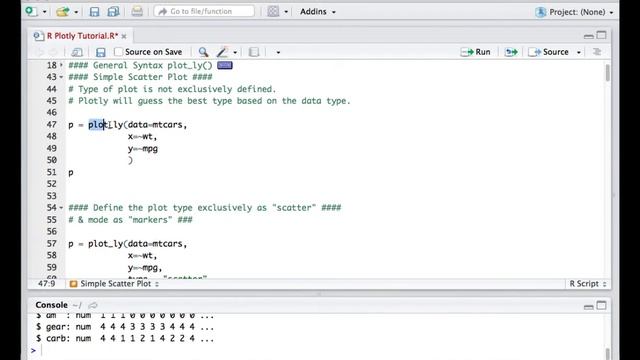Click the console view current directory arrow icon

pyautogui.click(x=93, y=305)
